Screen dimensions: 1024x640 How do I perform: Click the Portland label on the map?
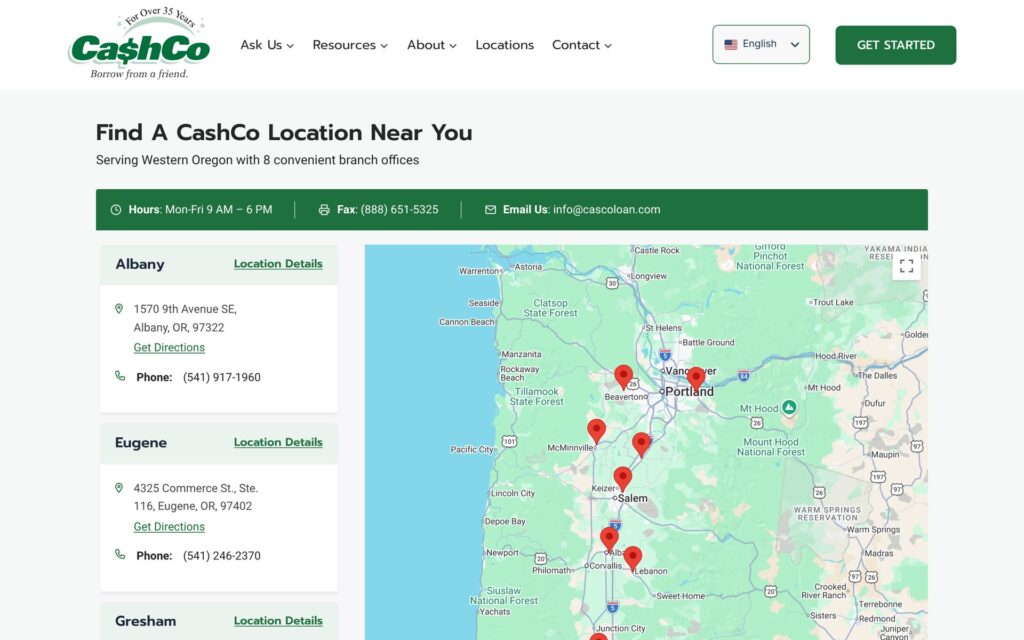click(689, 392)
